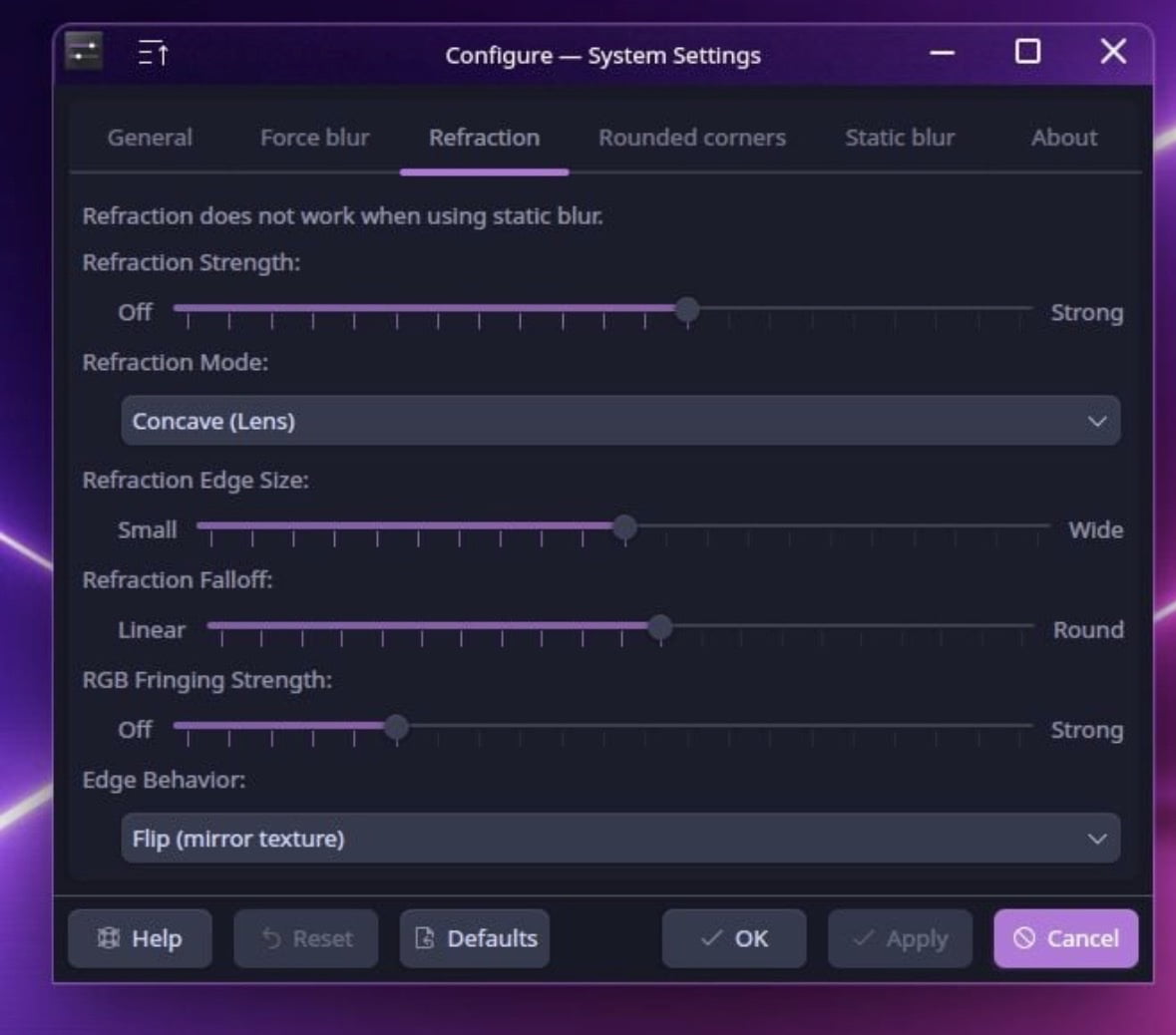The height and width of the screenshot is (1035, 1176).
Task: Open the Rounded corners tab
Action: point(691,138)
